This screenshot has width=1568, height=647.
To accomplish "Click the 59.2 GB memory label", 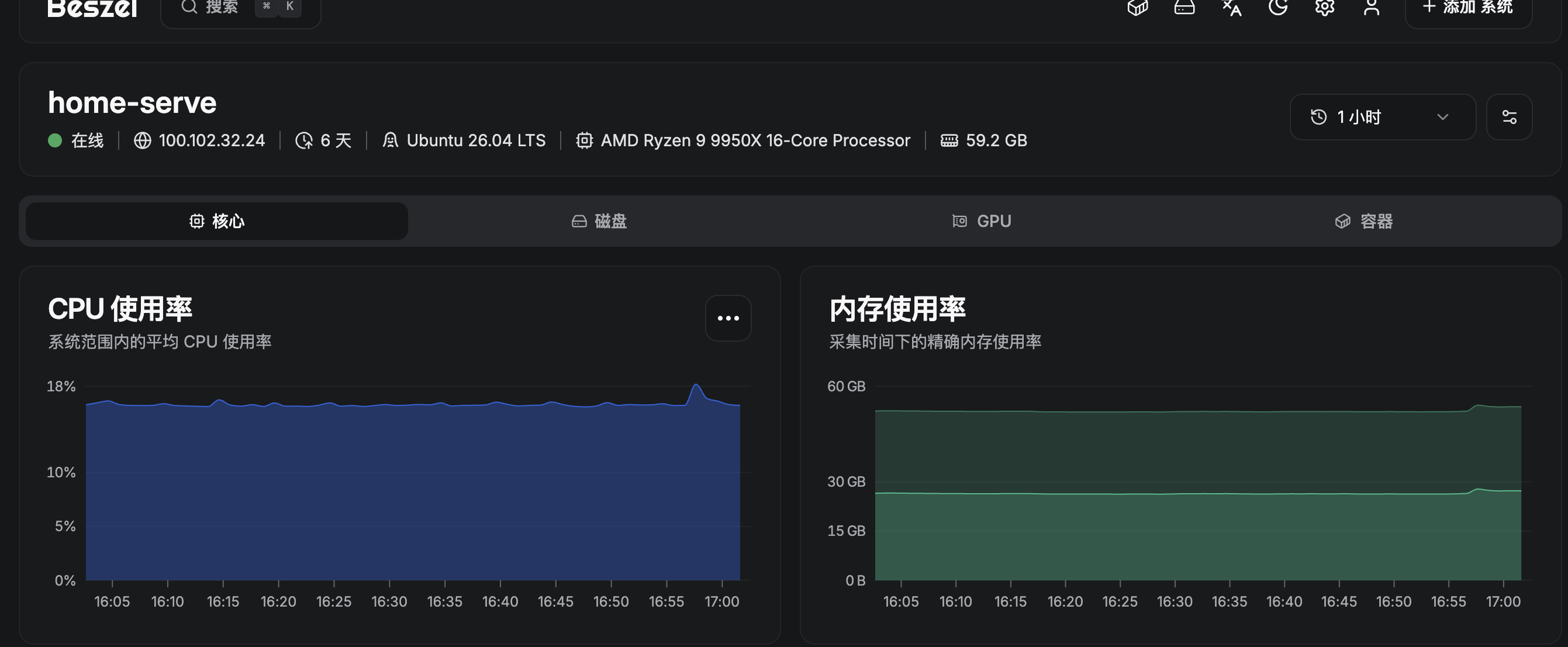I will pyautogui.click(x=996, y=141).
